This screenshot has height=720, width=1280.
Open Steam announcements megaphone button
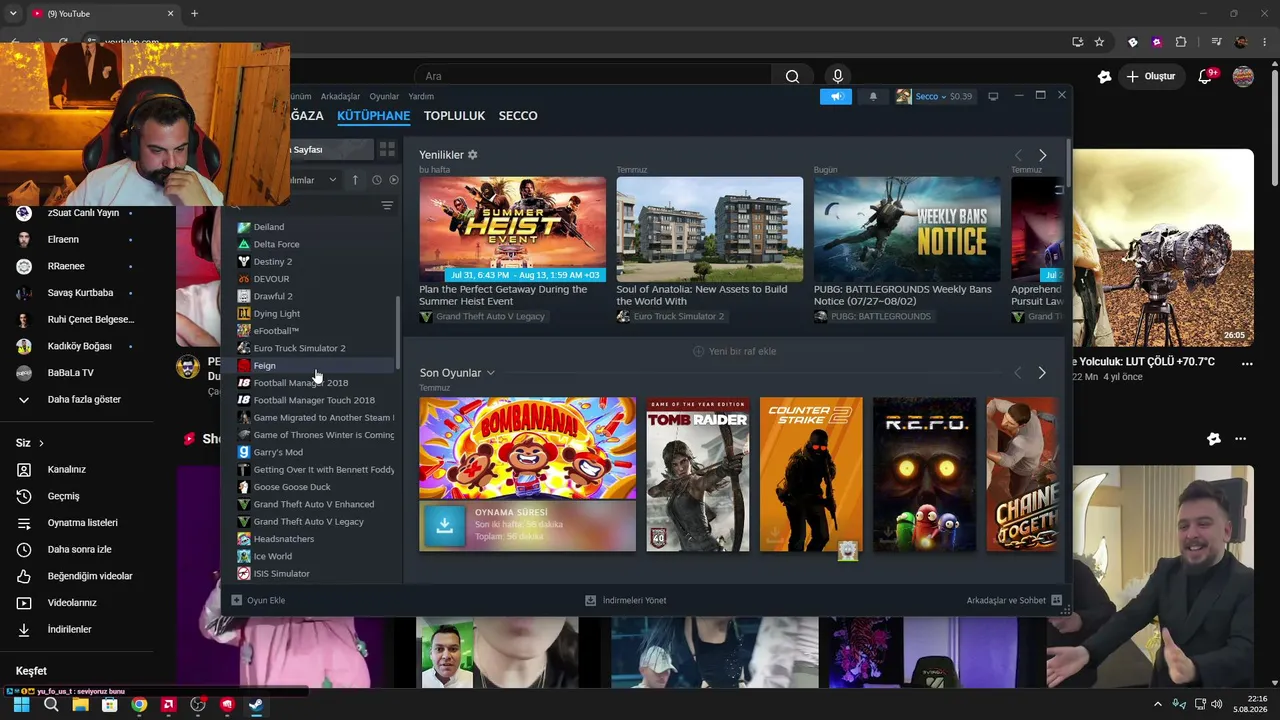tap(836, 96)
